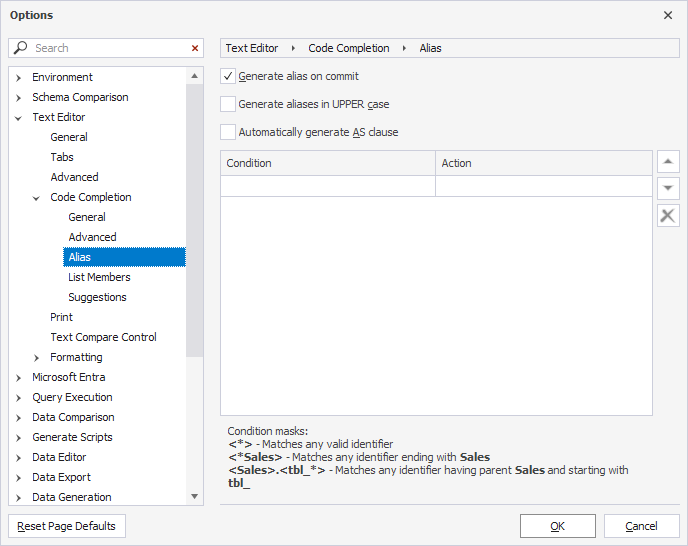The height and width of the screenshot is (546, 688).
Task: Select Query Execution category label
Action: [x=72, y=397]
